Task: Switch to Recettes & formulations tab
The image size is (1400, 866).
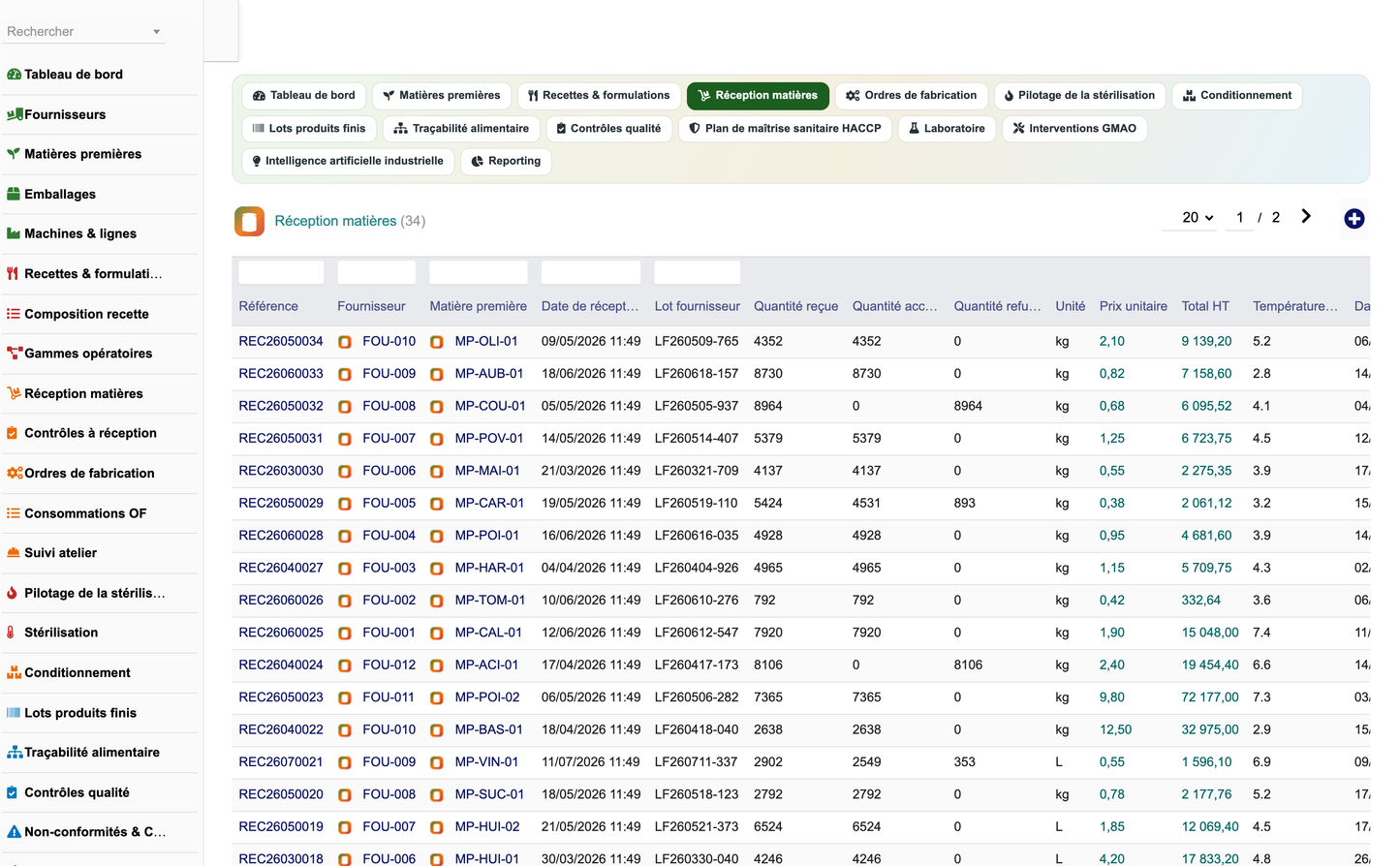Action: click(x=599, y=96)
